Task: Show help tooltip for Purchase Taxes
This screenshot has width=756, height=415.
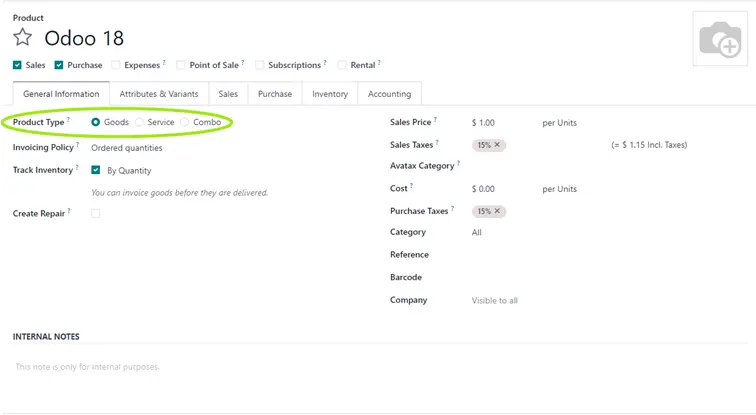Action: (x=452, y=208)
